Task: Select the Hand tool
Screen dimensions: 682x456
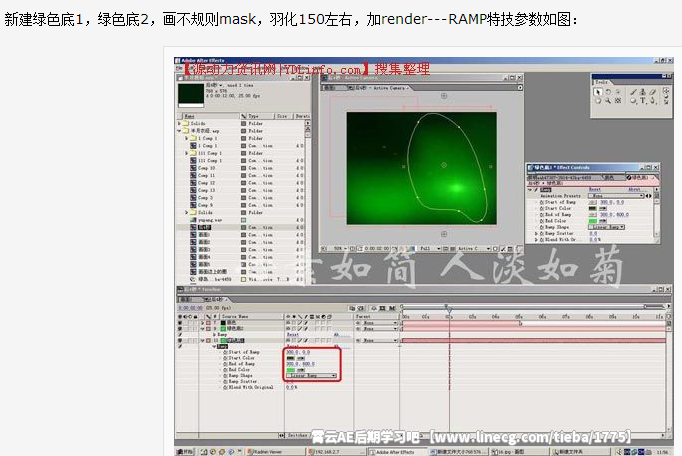Action: 598,101
